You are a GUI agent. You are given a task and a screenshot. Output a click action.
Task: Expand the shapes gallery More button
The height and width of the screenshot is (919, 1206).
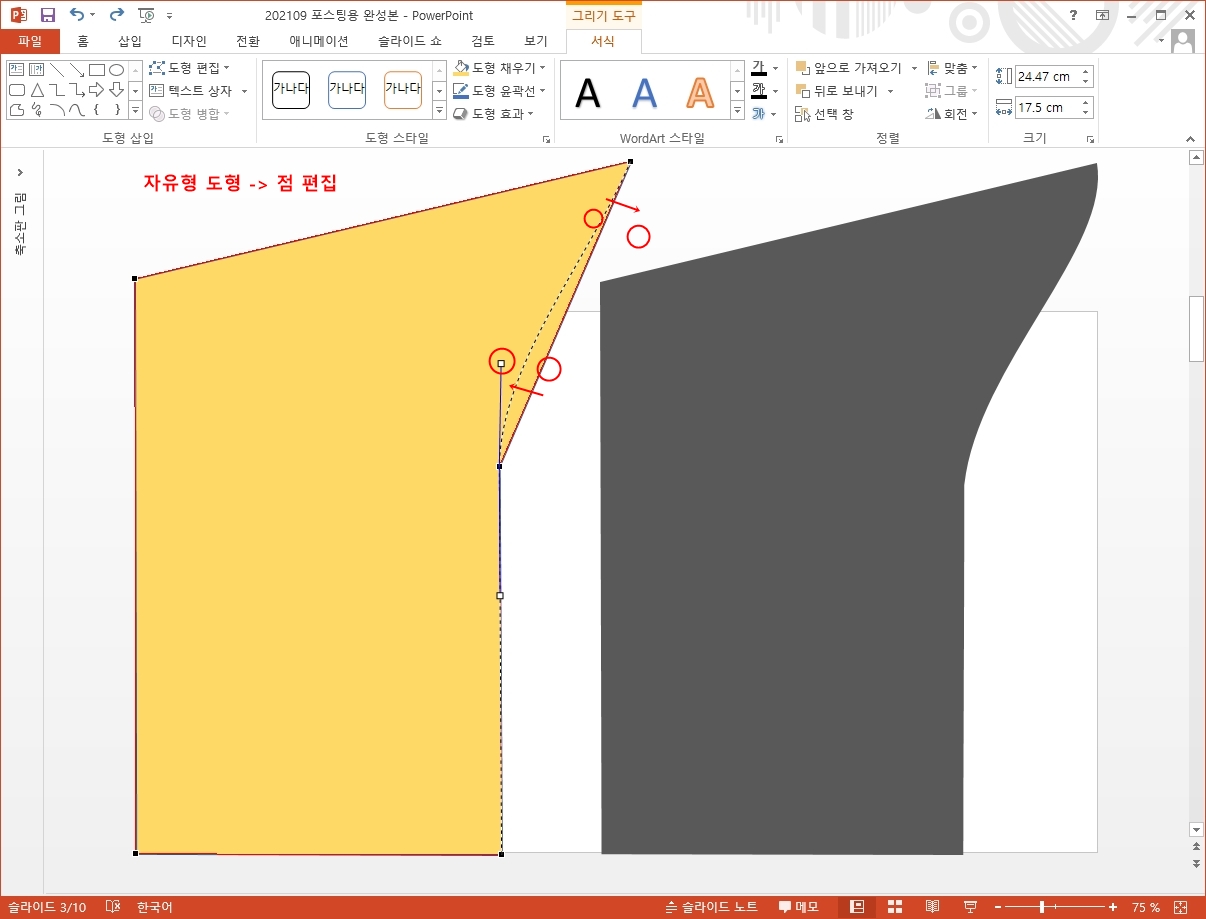136,110
